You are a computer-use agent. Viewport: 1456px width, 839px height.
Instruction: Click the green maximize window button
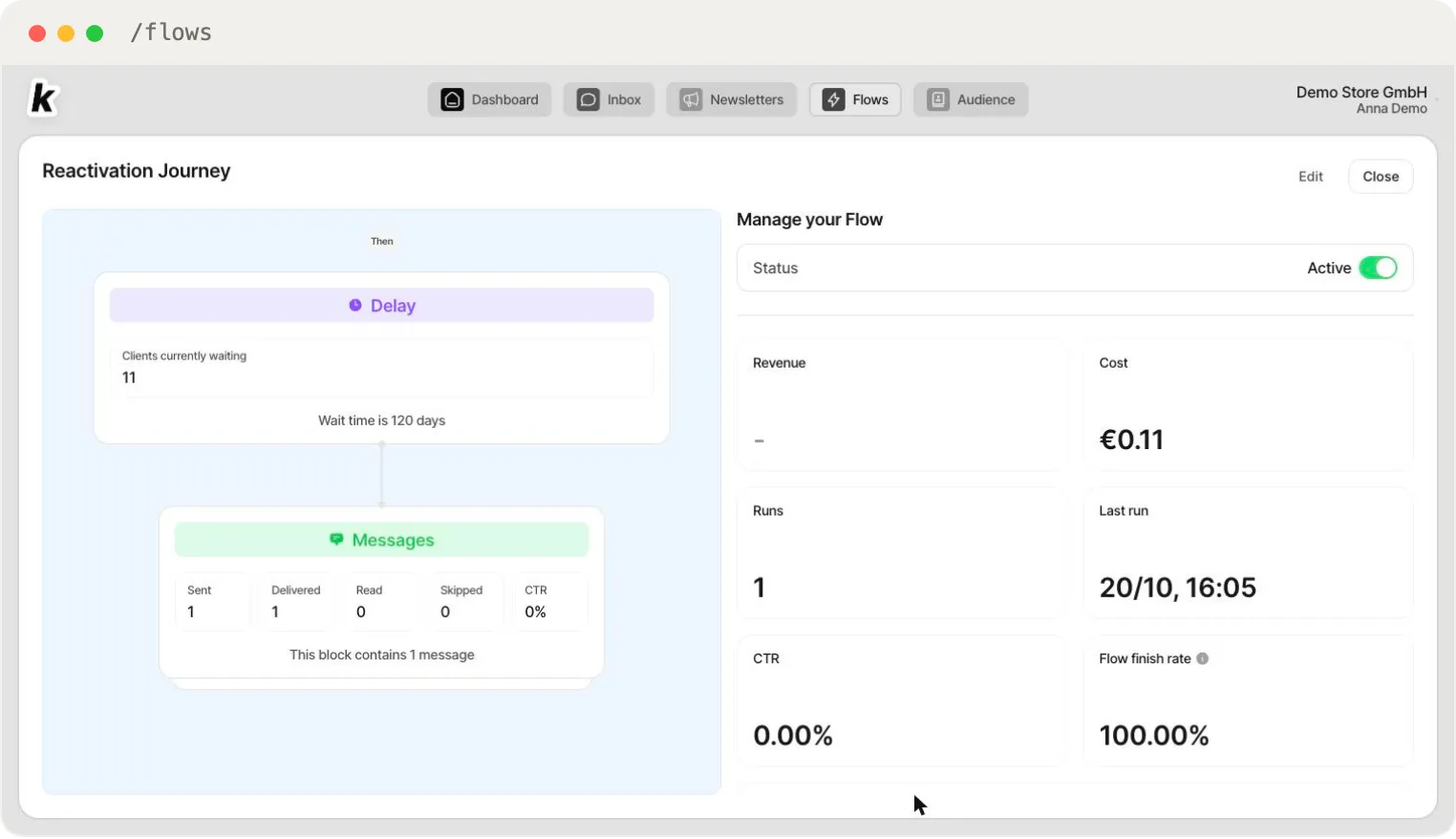tap(95, 33)
